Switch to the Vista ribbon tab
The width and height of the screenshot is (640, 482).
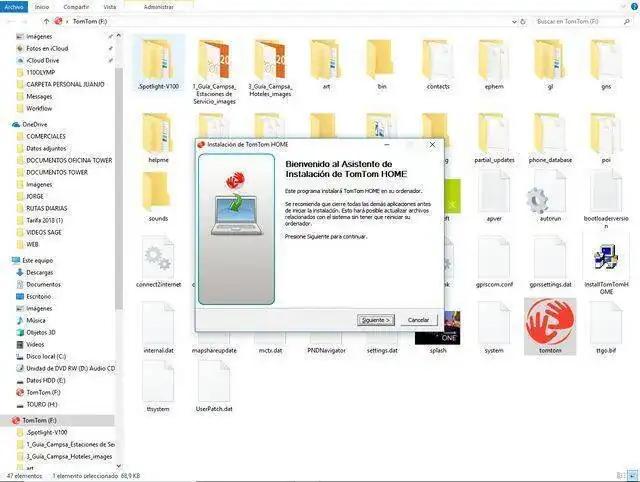tap(109, 7)
